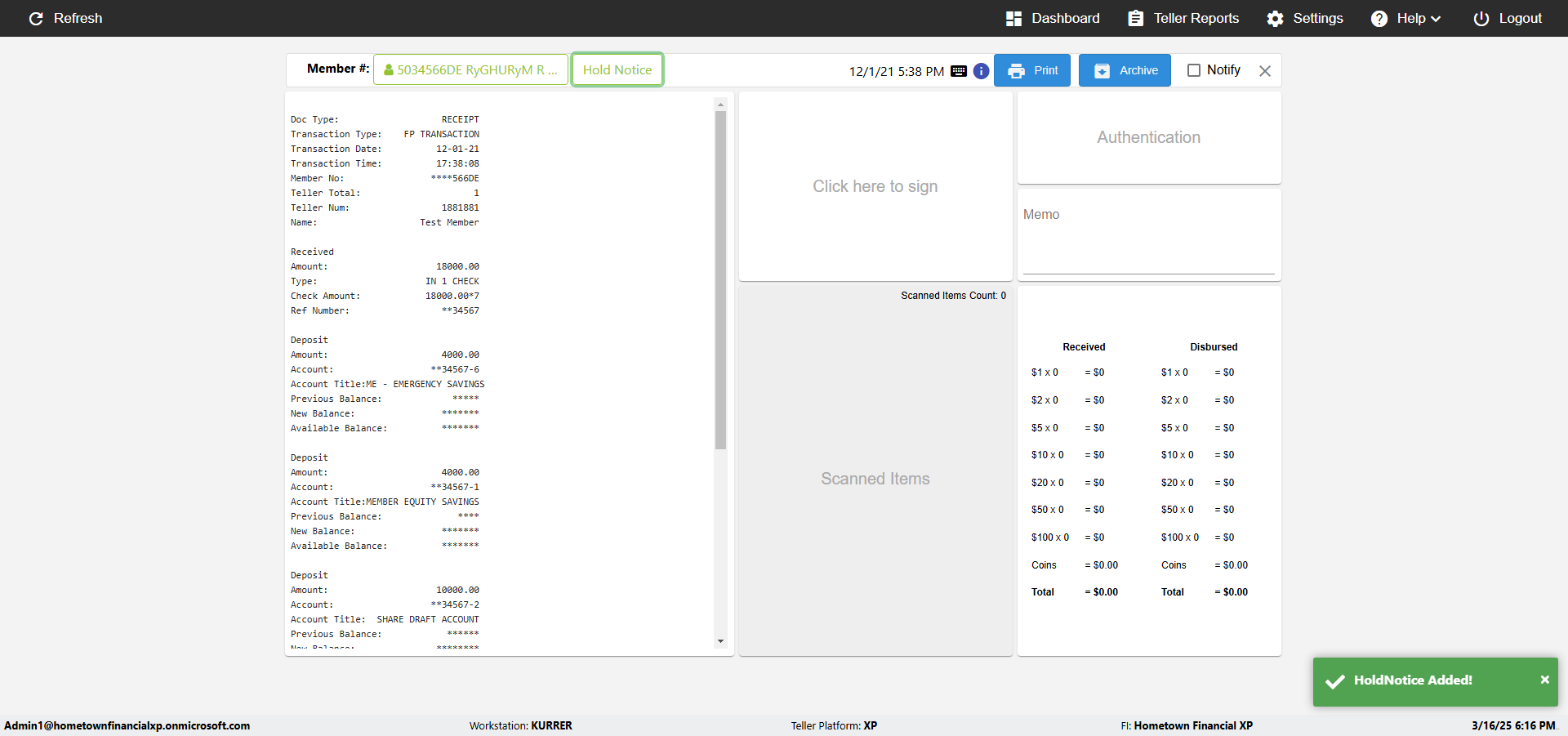
Task: Click into the Memo text field
Action: [1149, 241]
